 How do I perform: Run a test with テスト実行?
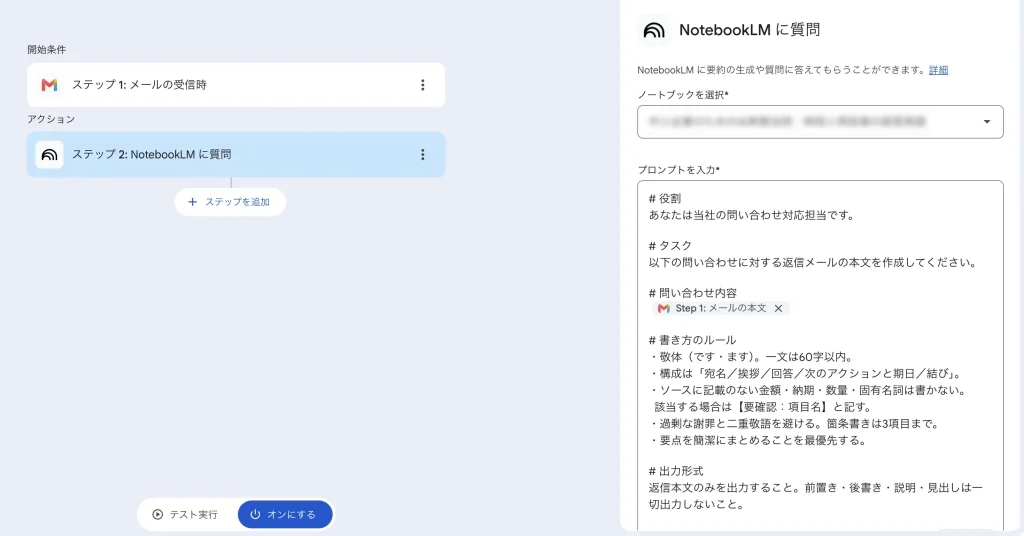click(x=185, y=514)
